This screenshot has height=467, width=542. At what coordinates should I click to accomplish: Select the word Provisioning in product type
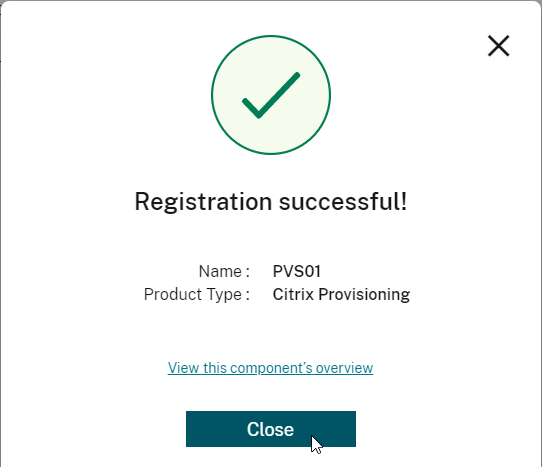(364, 295)
